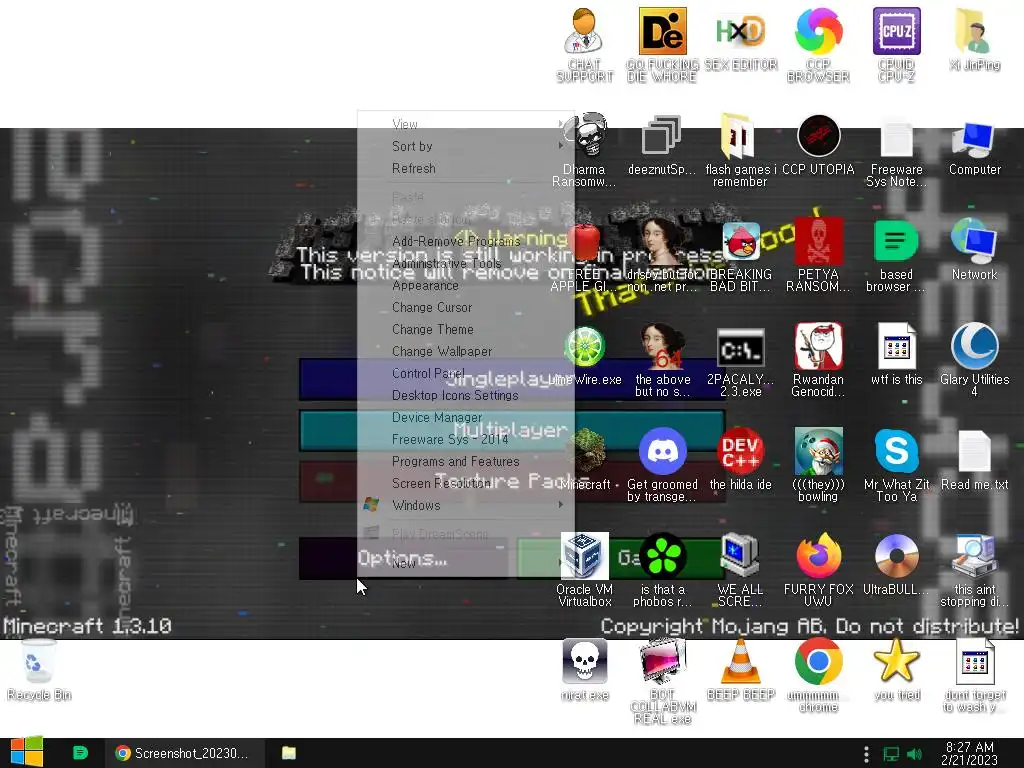Image resolution: width=1024 pixels, height=768 pixels.
Task: Open the volume speaker tray icon
Action: pos(915,754)
